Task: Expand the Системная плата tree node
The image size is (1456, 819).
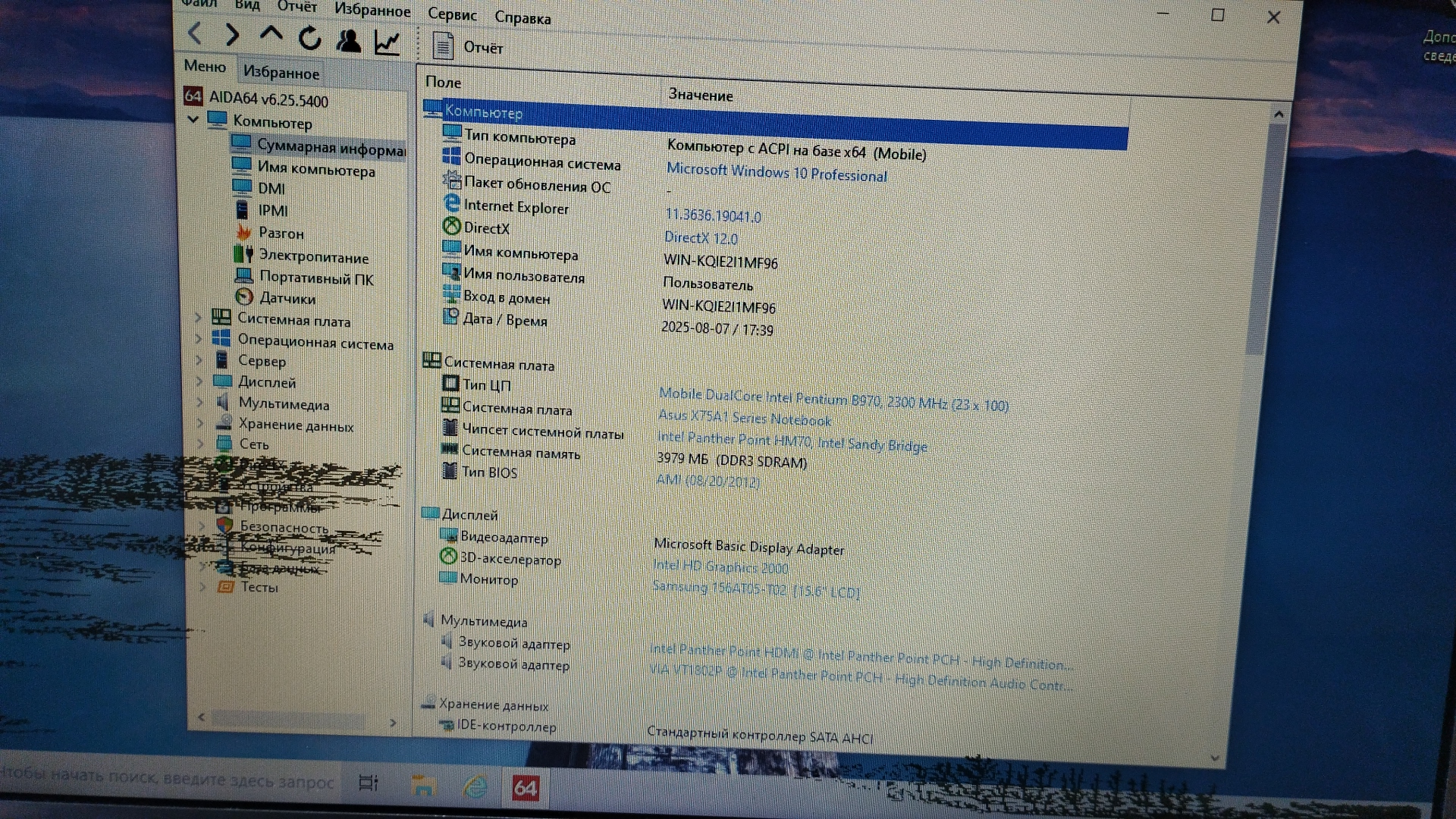Action: 198,317
